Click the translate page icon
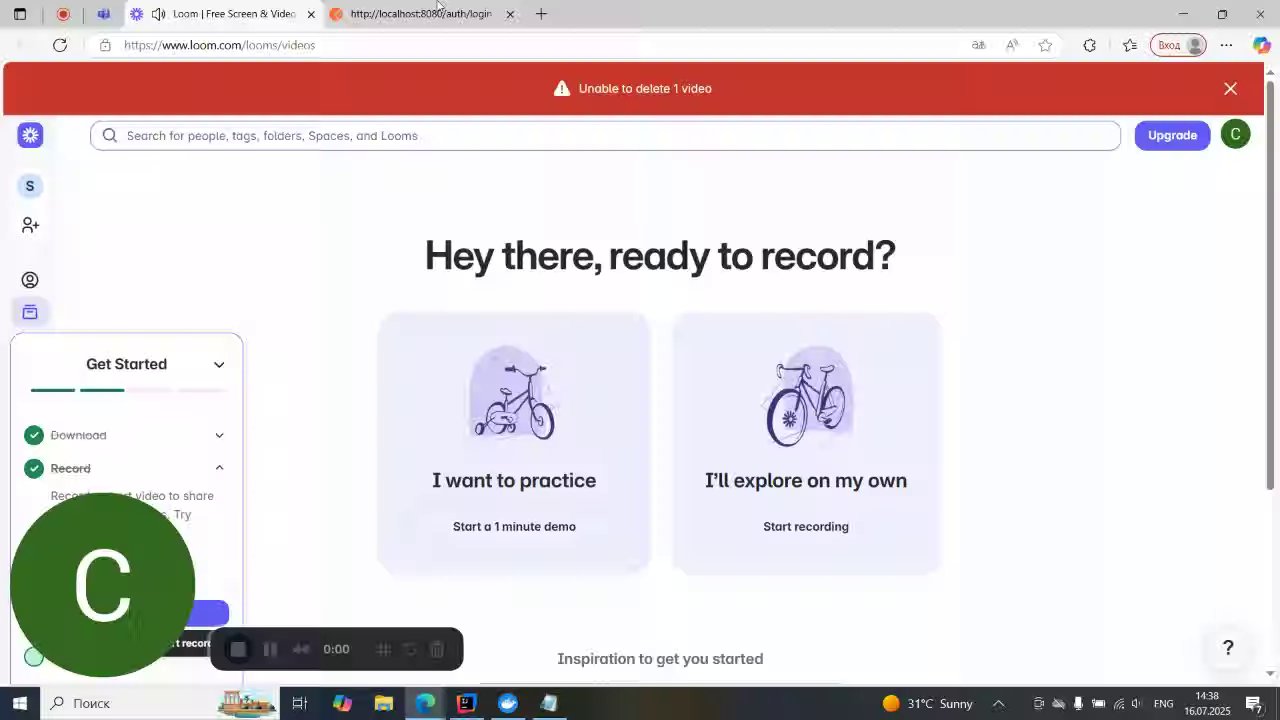 click(x=978, y=45)
